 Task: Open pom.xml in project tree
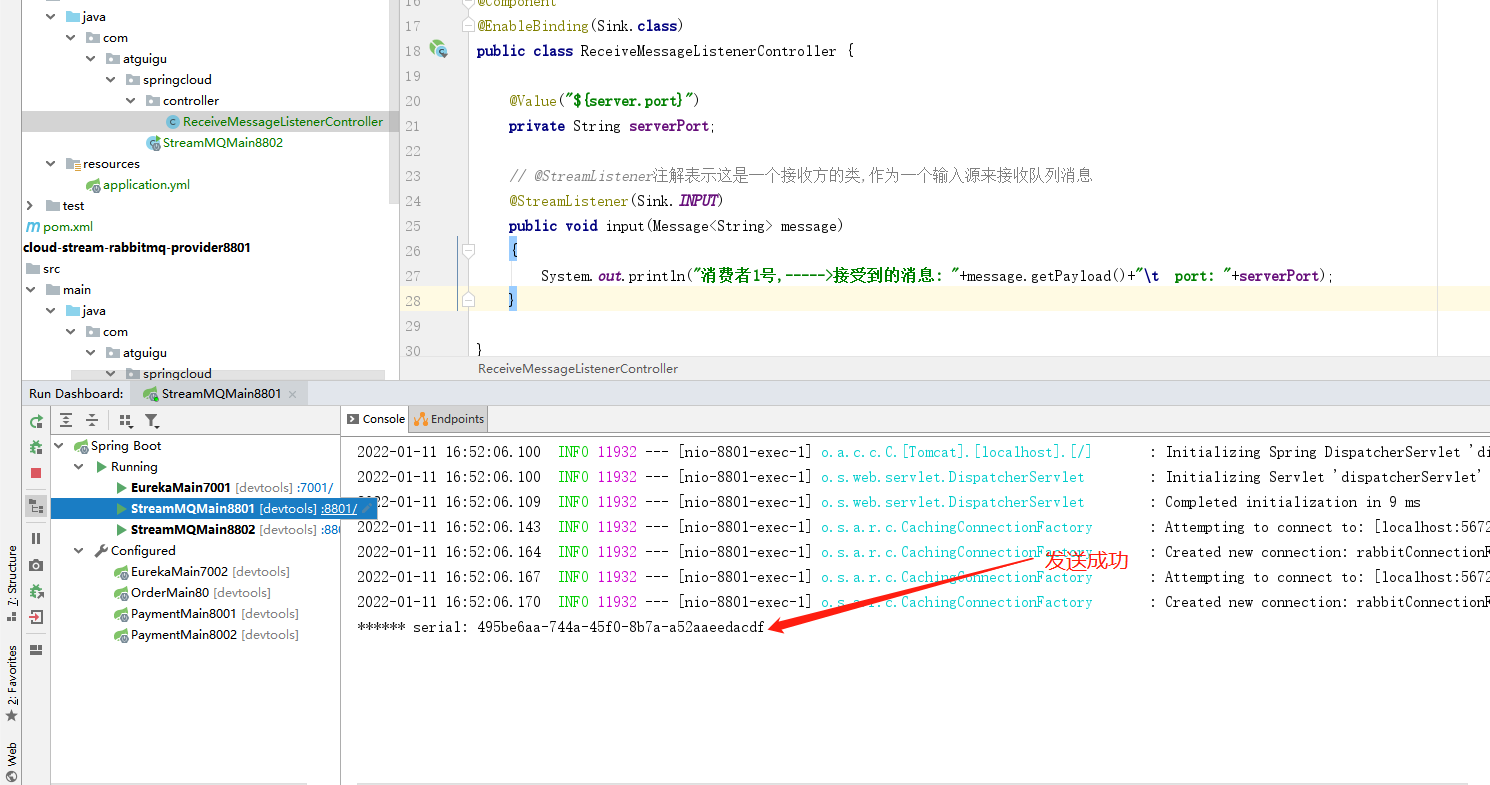(x=67, y=227)
